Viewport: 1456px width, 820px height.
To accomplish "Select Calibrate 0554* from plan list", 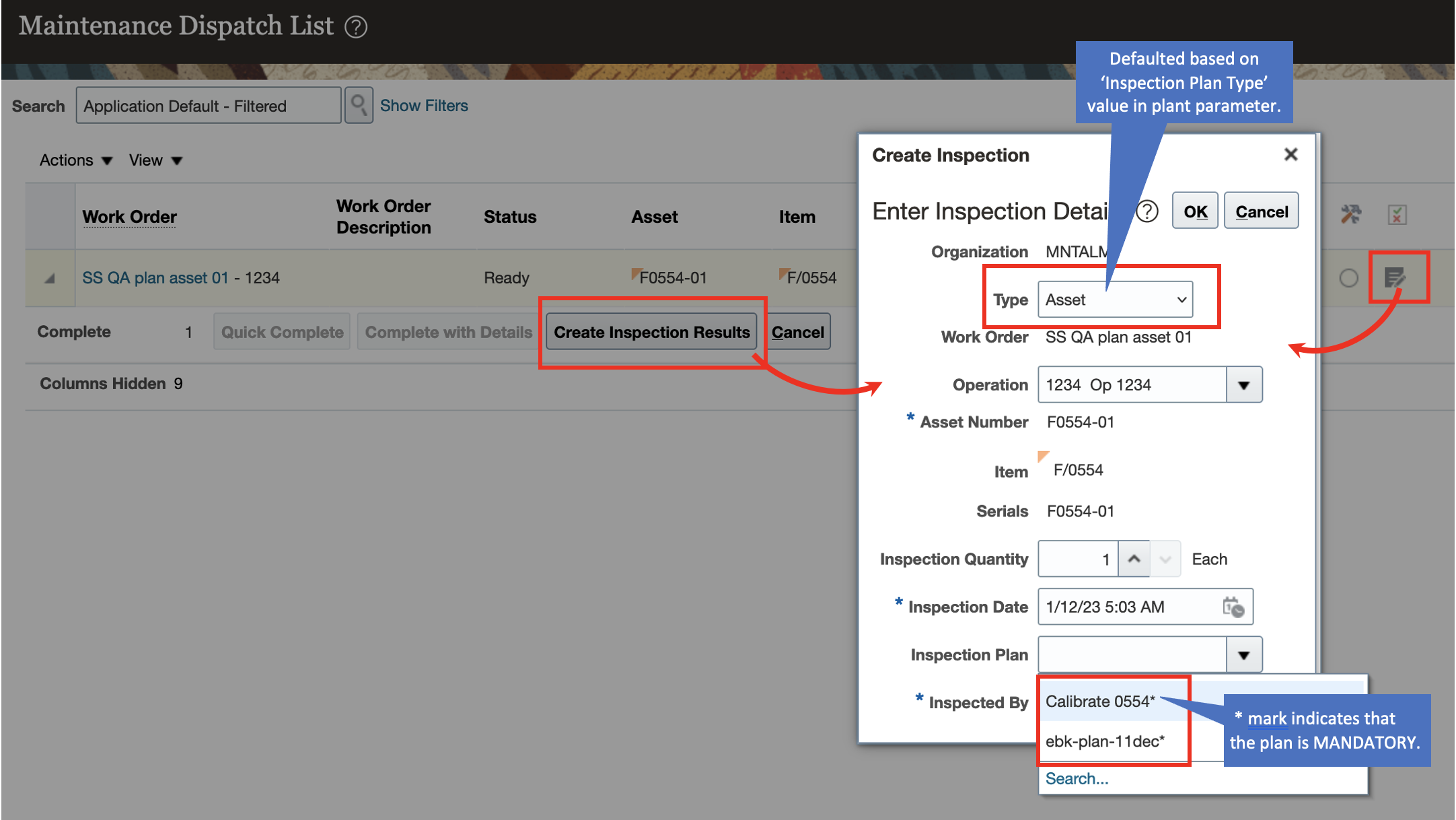I will click(x=1100, y=702).
